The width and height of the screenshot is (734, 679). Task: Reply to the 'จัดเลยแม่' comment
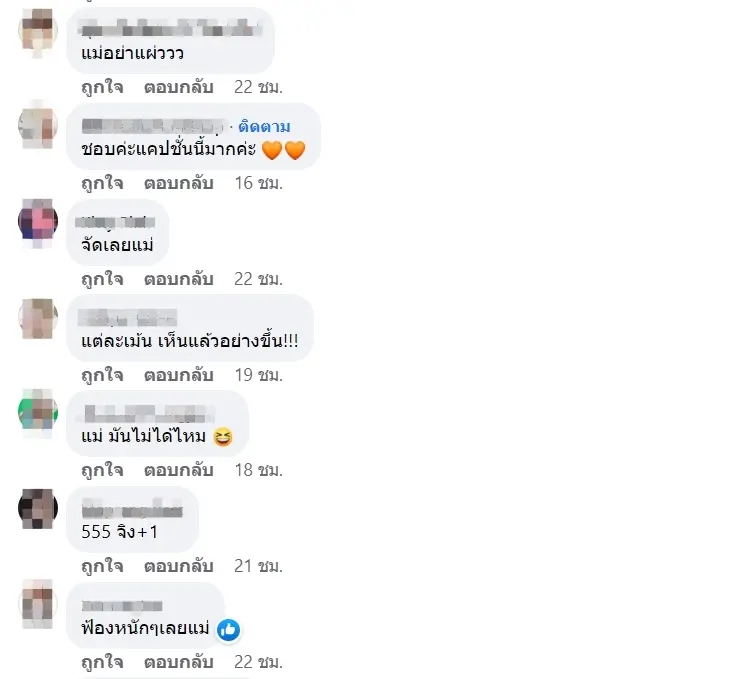179,279
